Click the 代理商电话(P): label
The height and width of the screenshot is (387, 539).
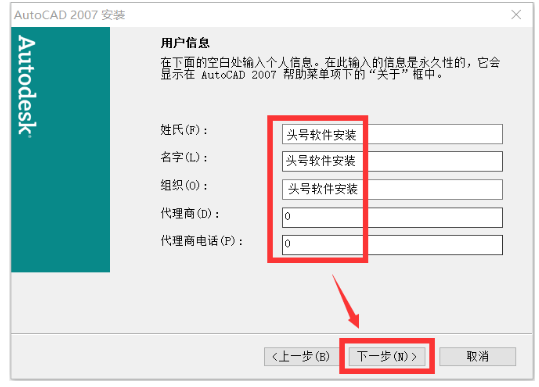[x=202, y=241]
